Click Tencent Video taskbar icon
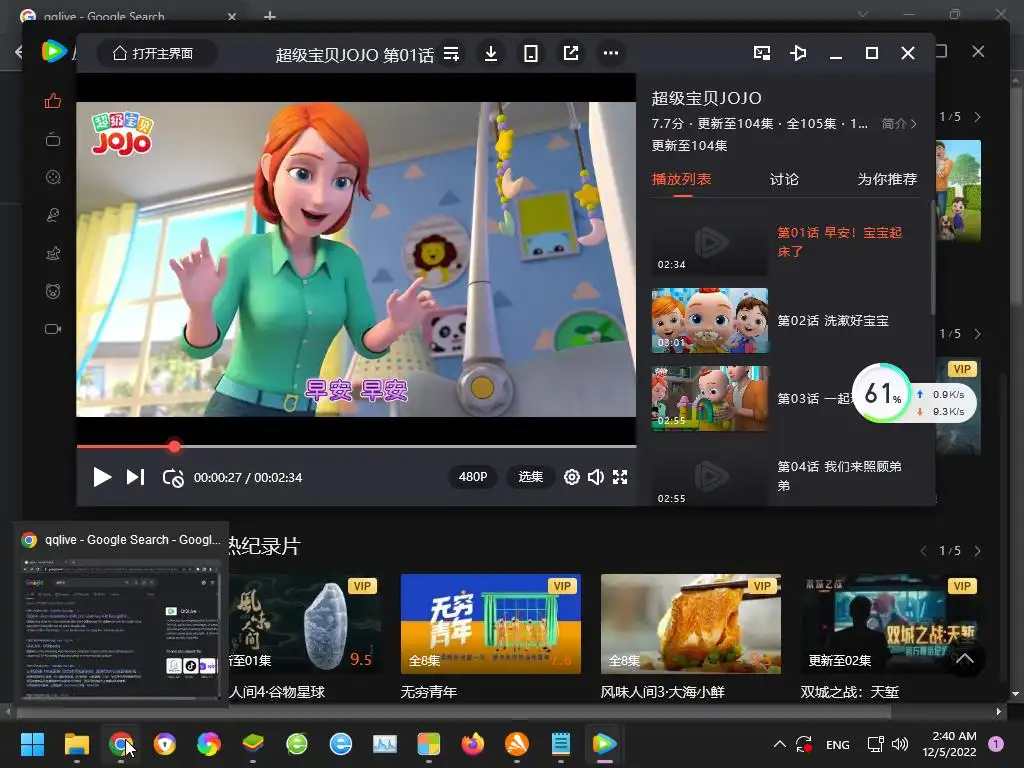Screen dimensions: 1024x768 (604, 744)
